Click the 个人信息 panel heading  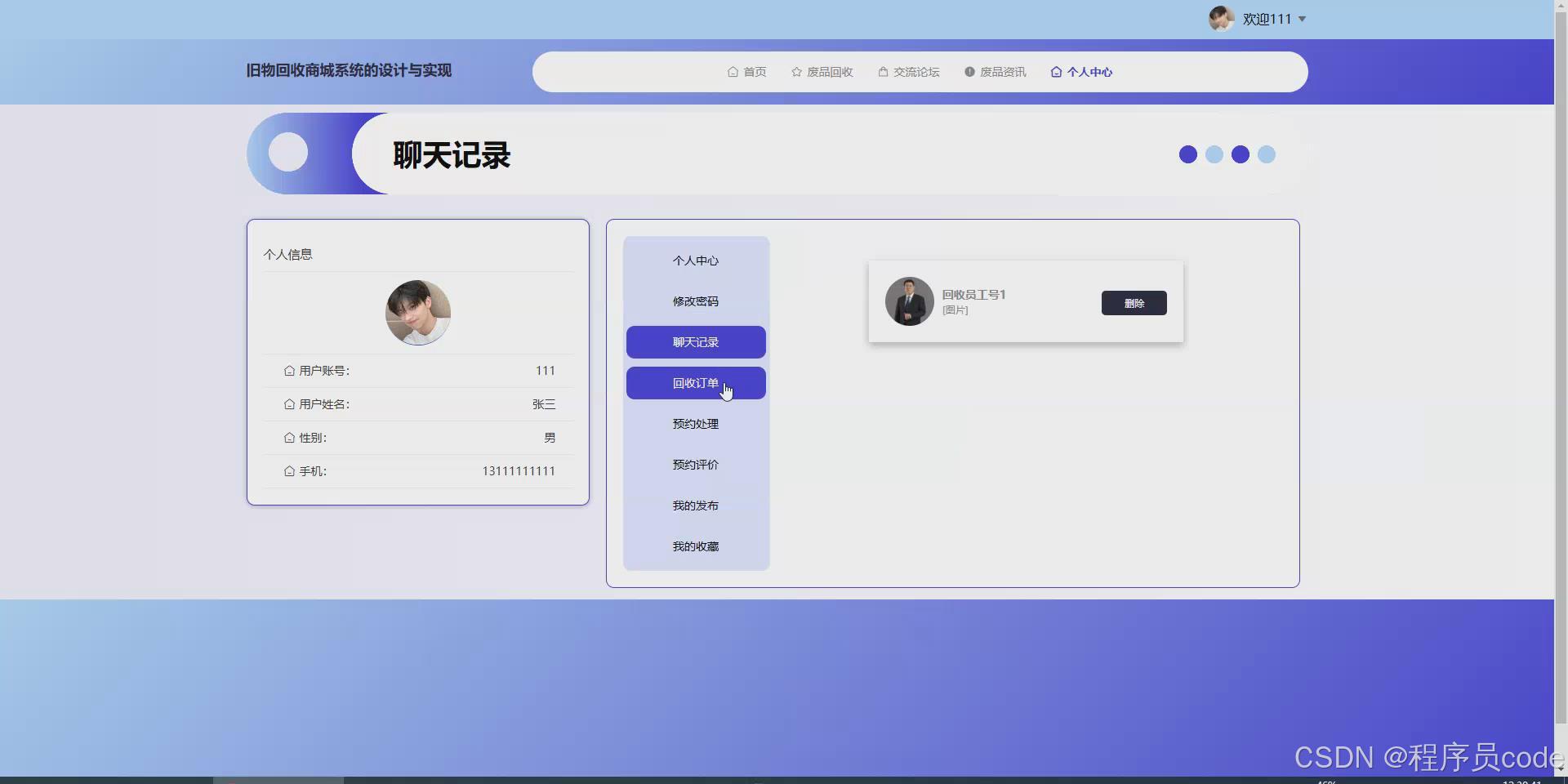[287, 255]
